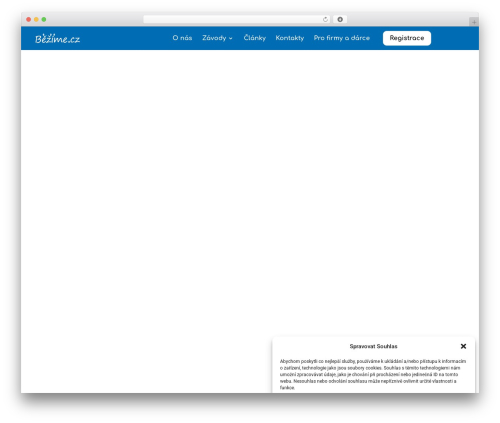Expand the Závody dropdown menu
Image resolution: width=500 pixels, height=423 pixels.
pos(217,38)
